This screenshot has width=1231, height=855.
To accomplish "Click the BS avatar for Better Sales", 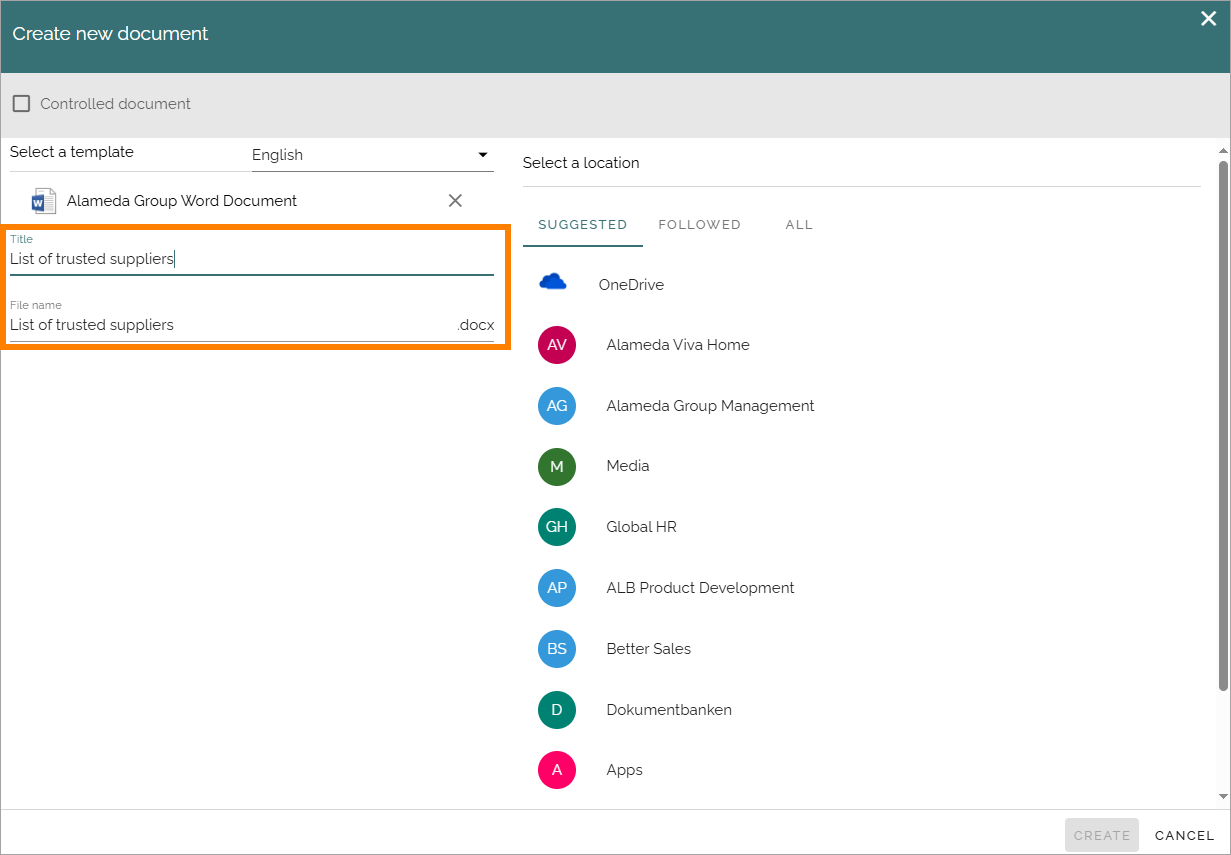I will 557,649.
